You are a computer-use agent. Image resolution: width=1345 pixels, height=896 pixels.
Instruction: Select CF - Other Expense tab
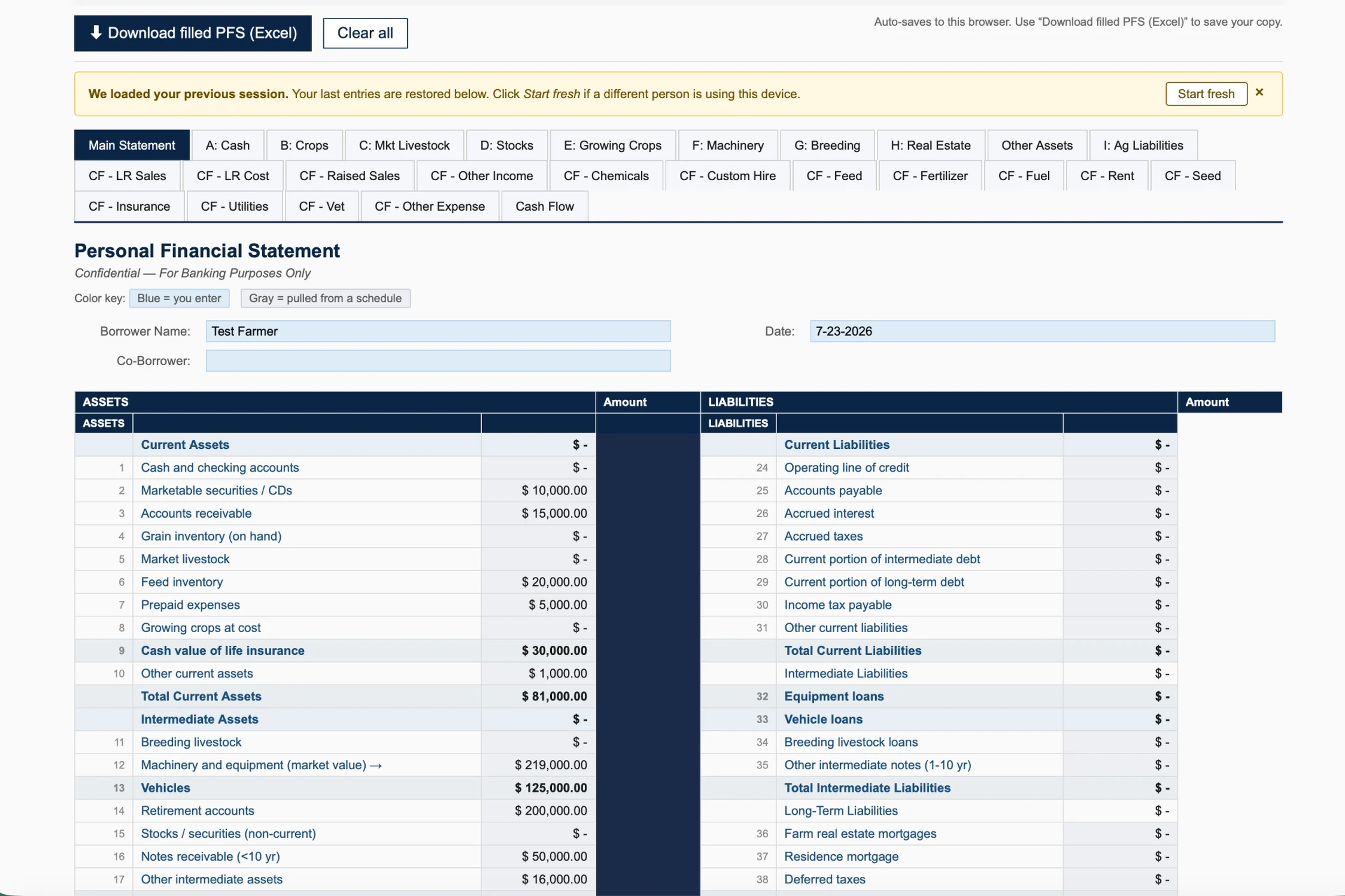coord(430,206)
